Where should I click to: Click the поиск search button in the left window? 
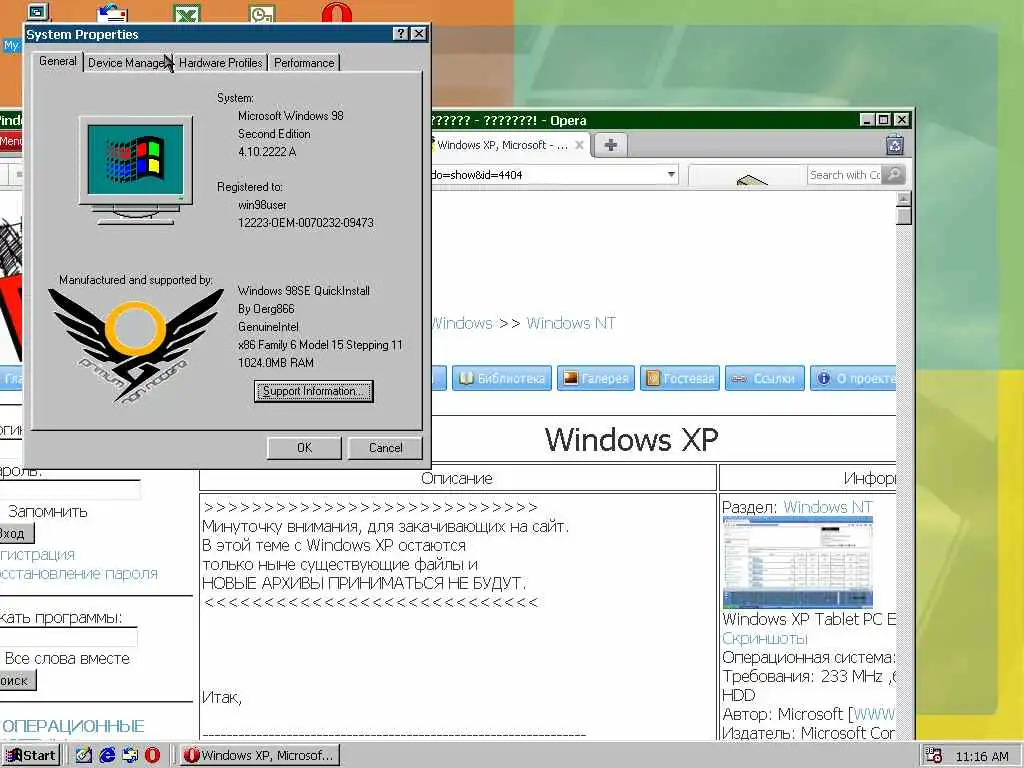(18, 680)
